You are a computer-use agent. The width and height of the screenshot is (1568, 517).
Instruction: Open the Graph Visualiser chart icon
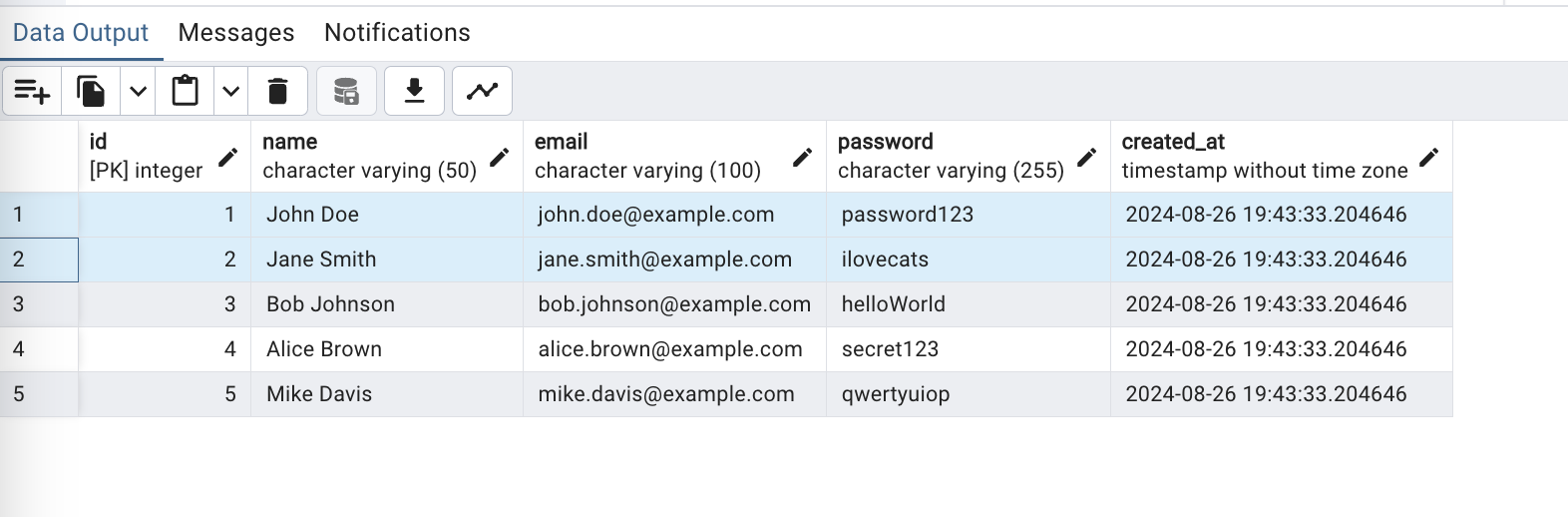tap(482, 92)
